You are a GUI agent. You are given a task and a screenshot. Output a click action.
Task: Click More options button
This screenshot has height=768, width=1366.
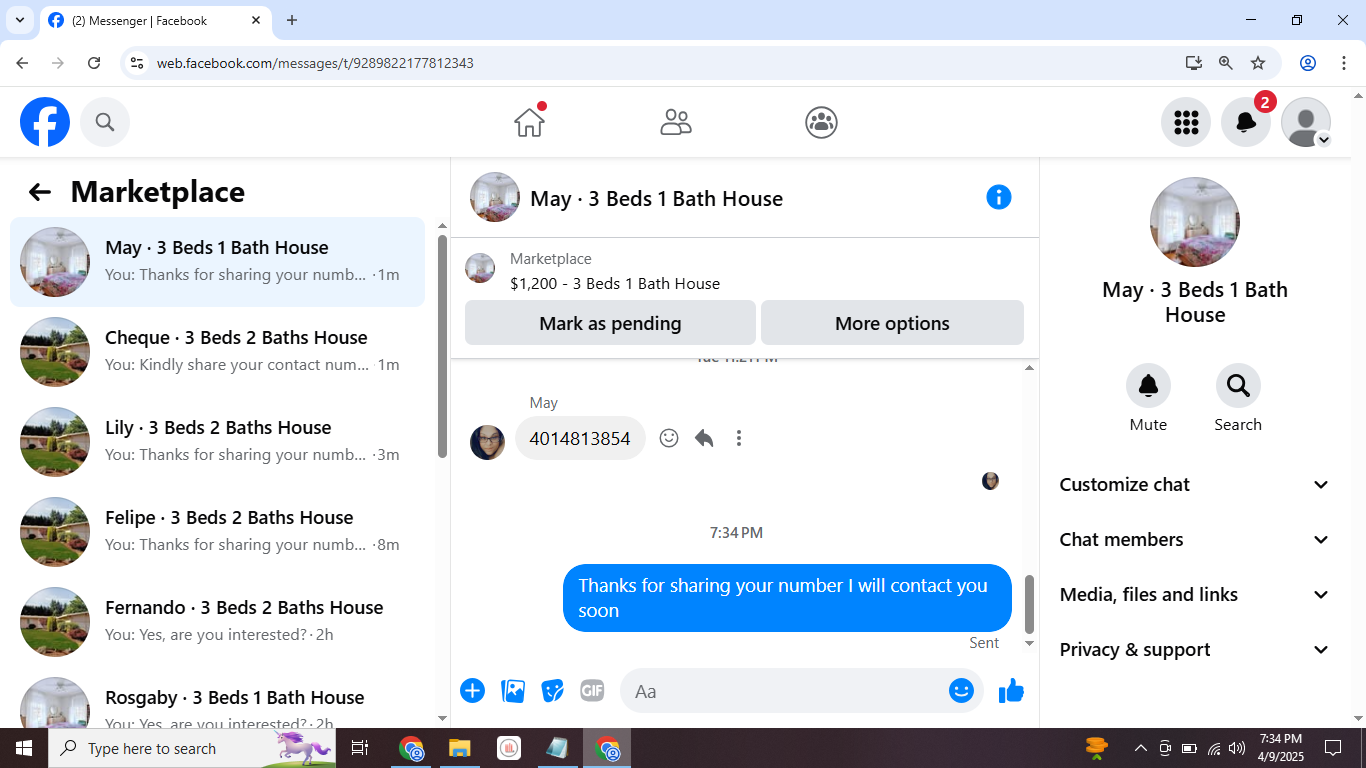click(x=892, y=323)
